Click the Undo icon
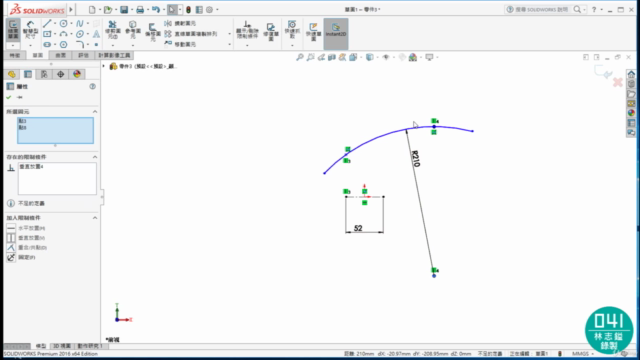640x360 pixels. click(x=156, y=9)
